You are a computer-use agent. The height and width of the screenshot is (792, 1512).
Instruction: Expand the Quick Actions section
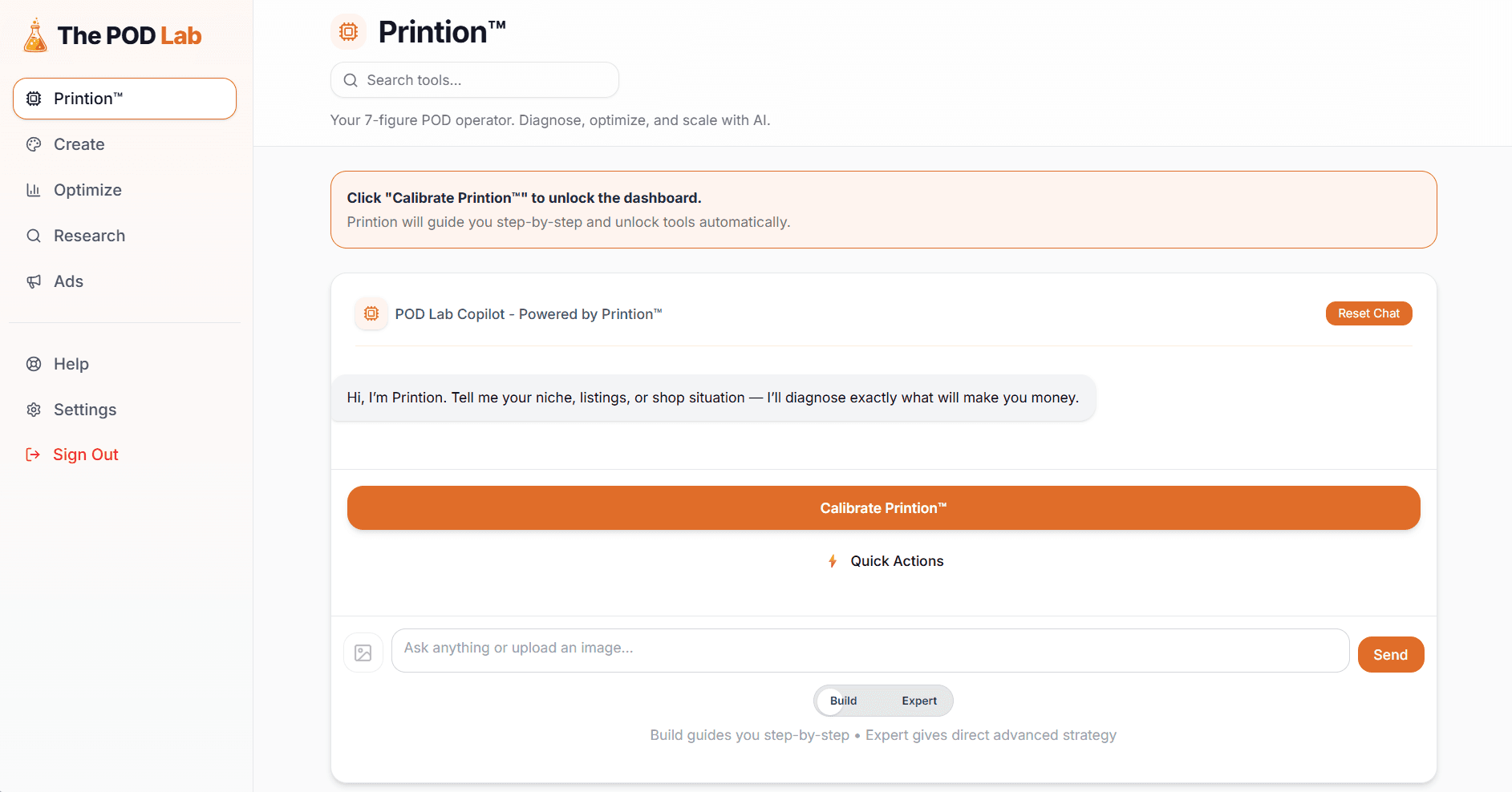(883, 560)
